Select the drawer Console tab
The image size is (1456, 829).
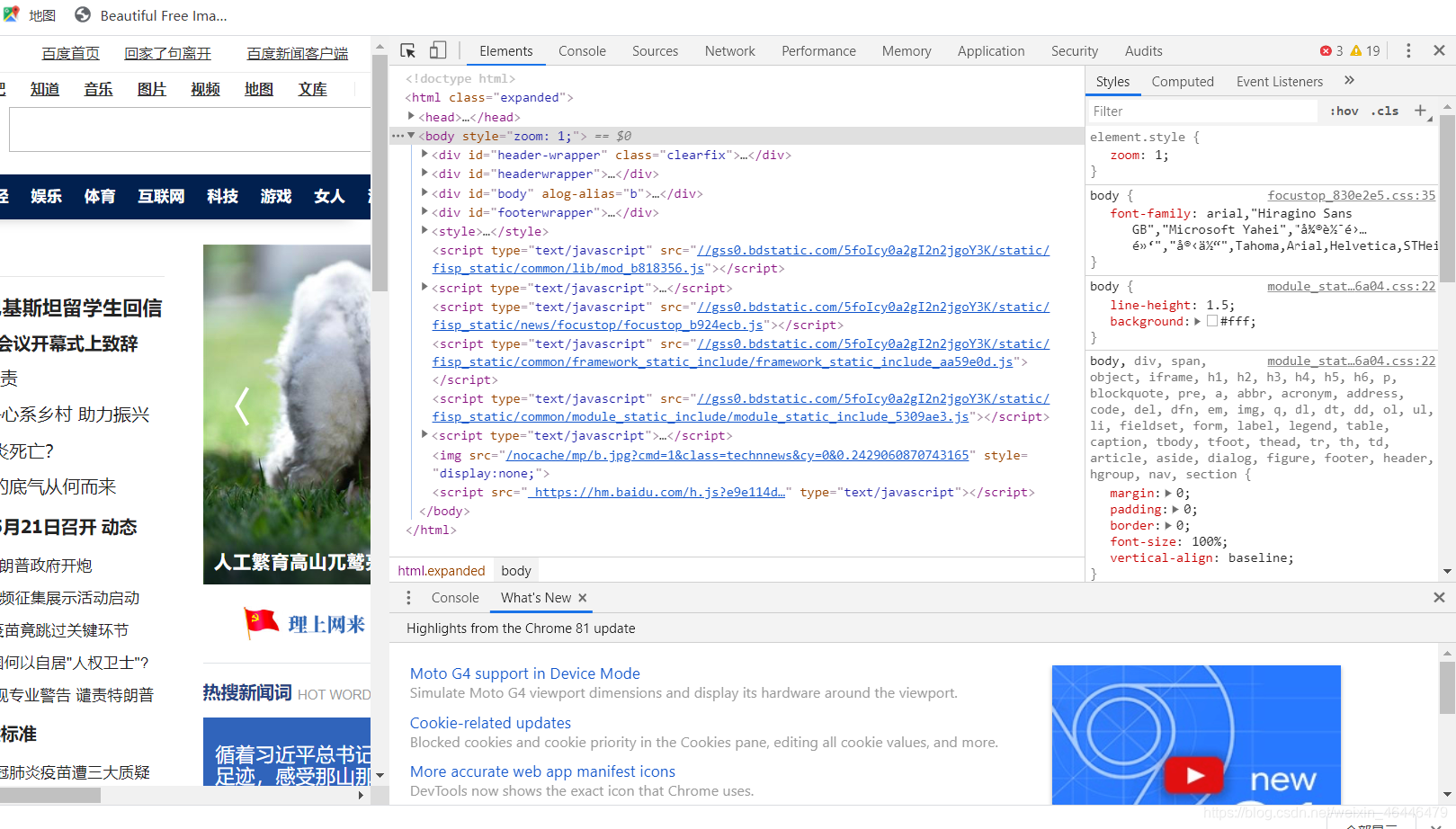[455, 598]
